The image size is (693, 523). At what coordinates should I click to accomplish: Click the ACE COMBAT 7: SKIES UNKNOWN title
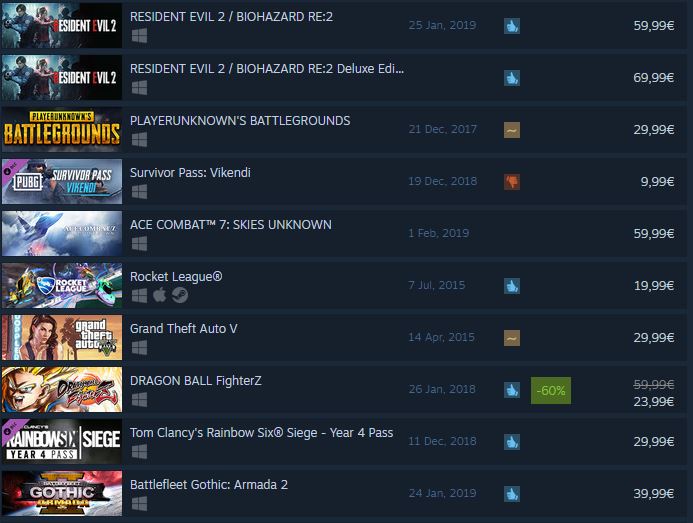[231, 225]
